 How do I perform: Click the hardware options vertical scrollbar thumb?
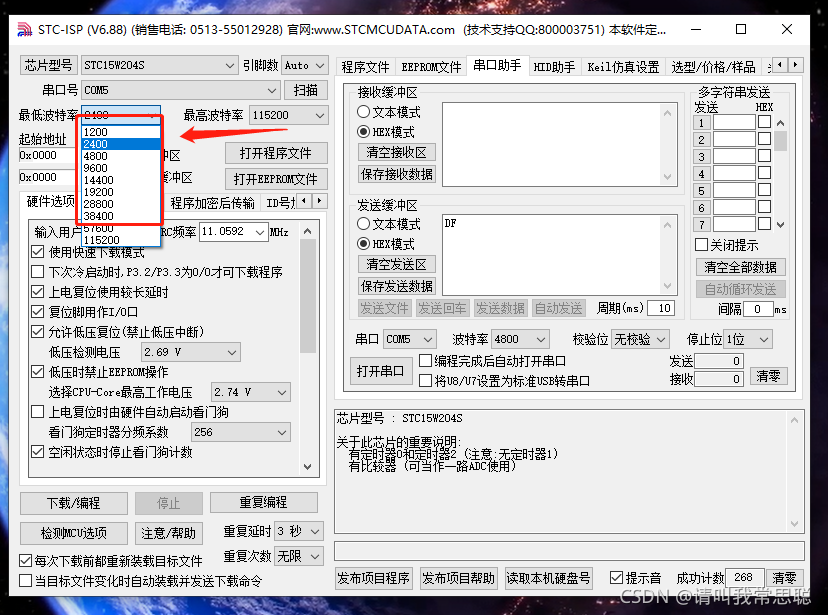click(x=308, y=296)
